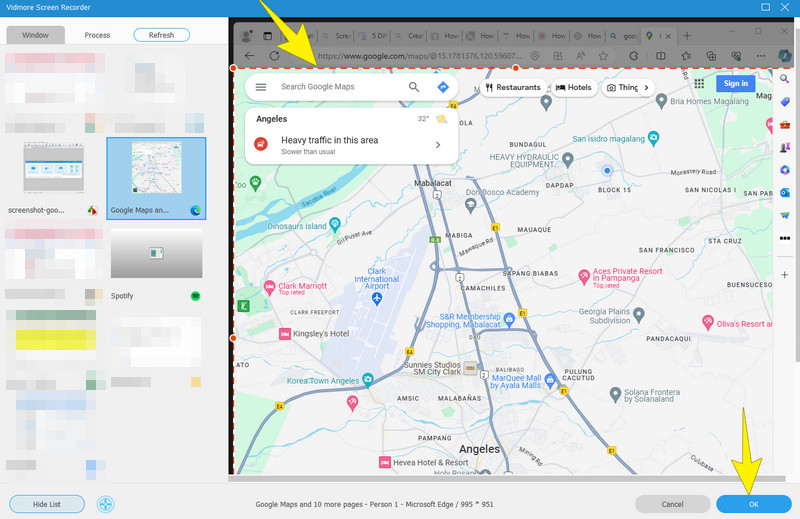Click the Edge split screen icon
The width and height of the screenshot is (800, 519).
661,56
